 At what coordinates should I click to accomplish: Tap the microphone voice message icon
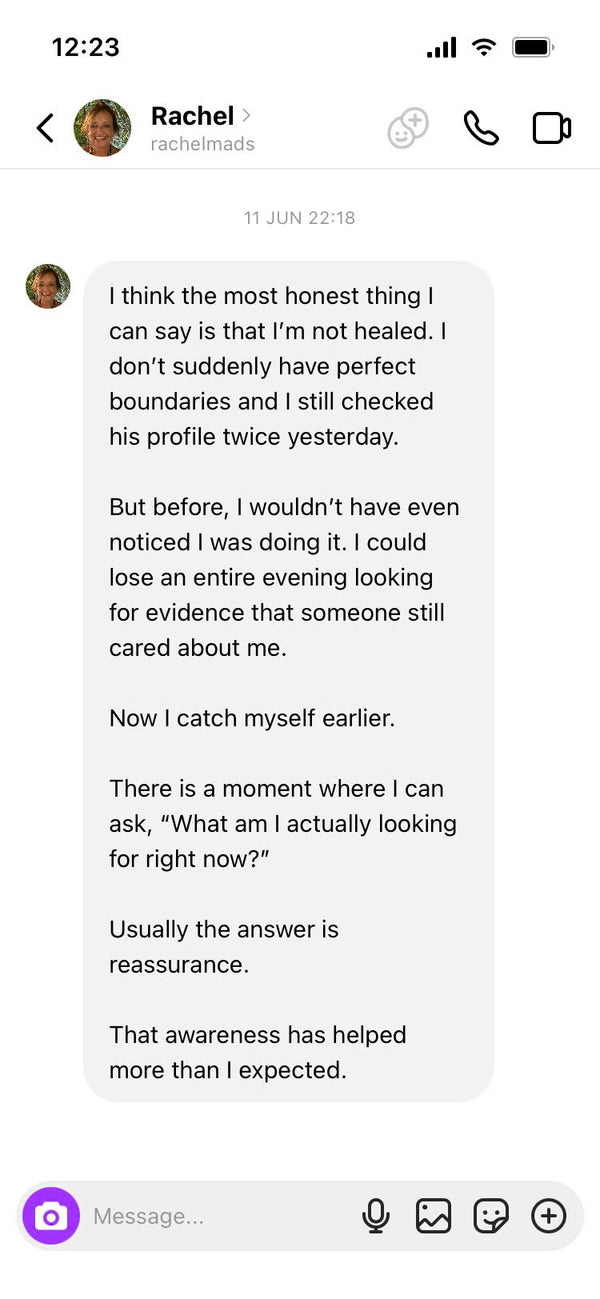coord(376,1216)
